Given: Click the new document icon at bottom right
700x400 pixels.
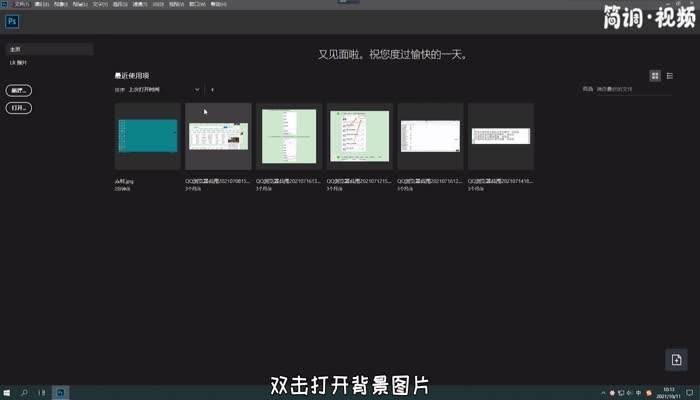Looking at the screenshot, I should tap(676, 359).
